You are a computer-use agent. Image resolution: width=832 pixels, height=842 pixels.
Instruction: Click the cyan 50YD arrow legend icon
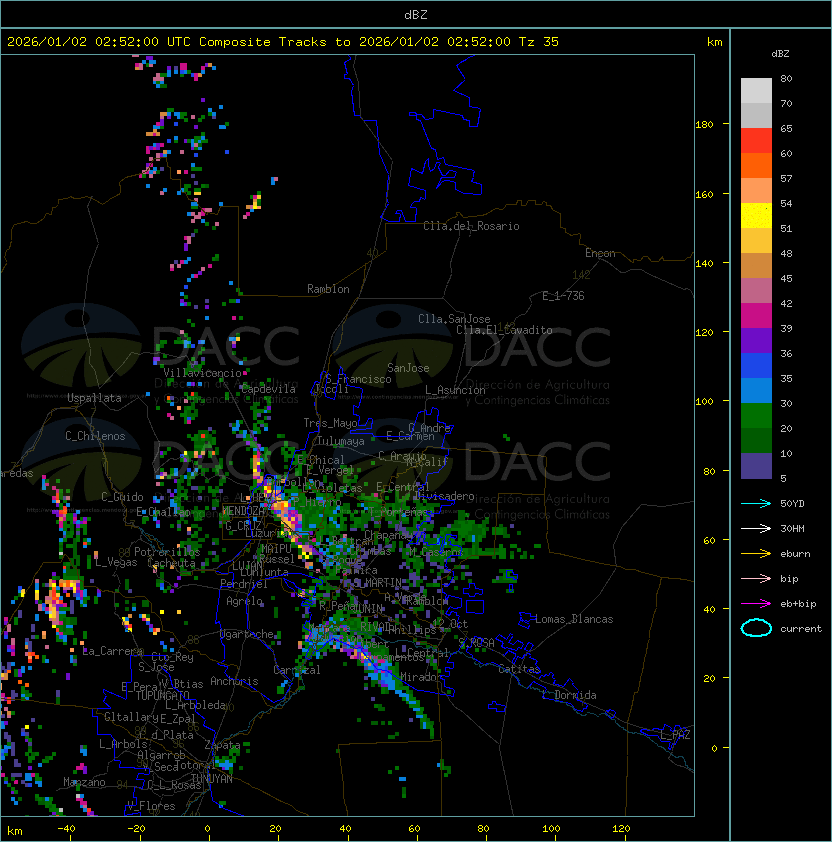pyautogui.click(x=756, y=504)
